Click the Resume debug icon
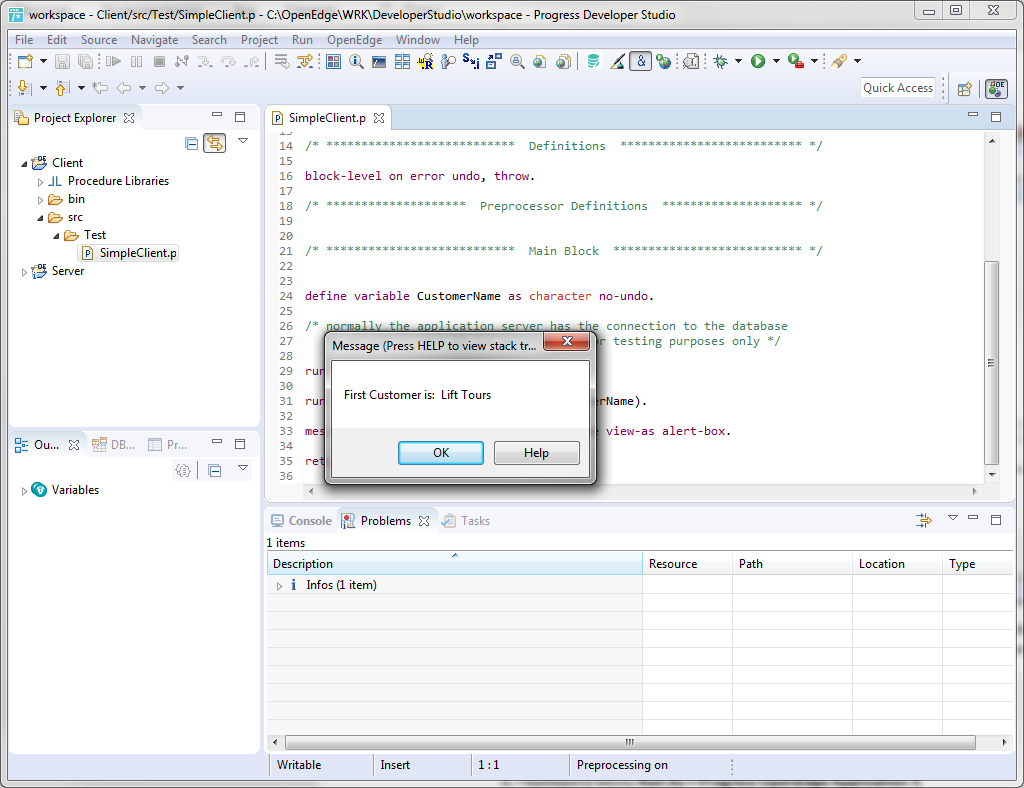Viewport: 1024px width, 788px height. point(114,61)
